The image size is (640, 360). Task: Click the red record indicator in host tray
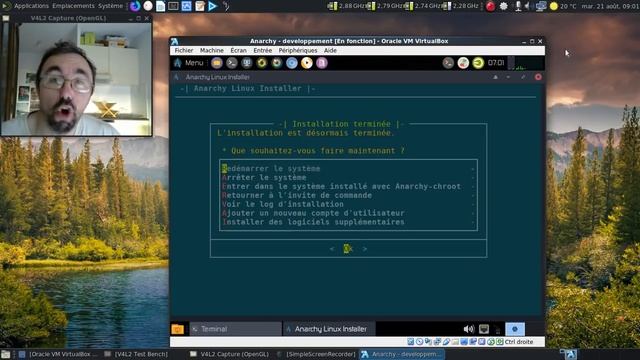click(x=490, y=6)
